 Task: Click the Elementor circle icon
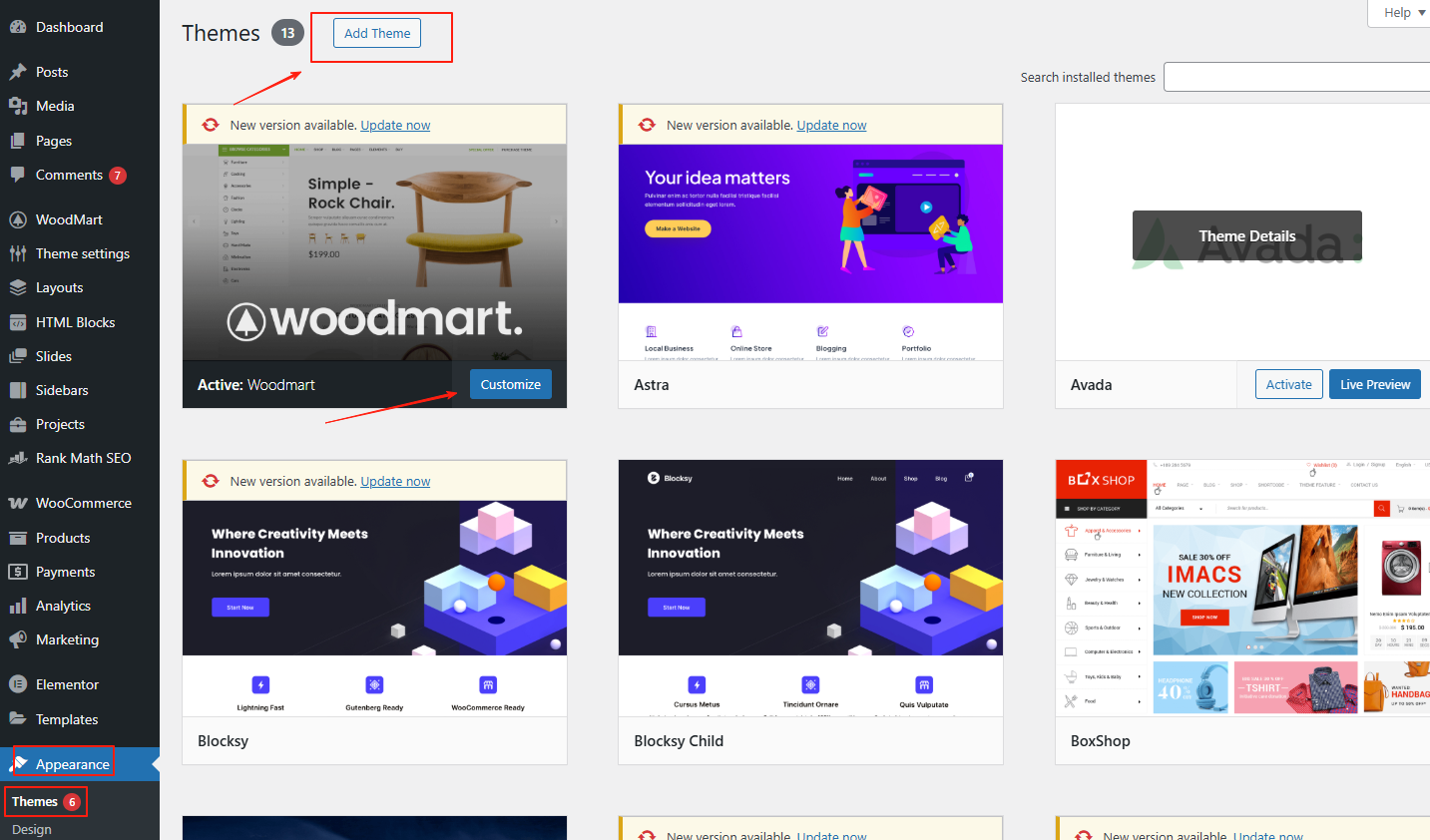point(18,684)
